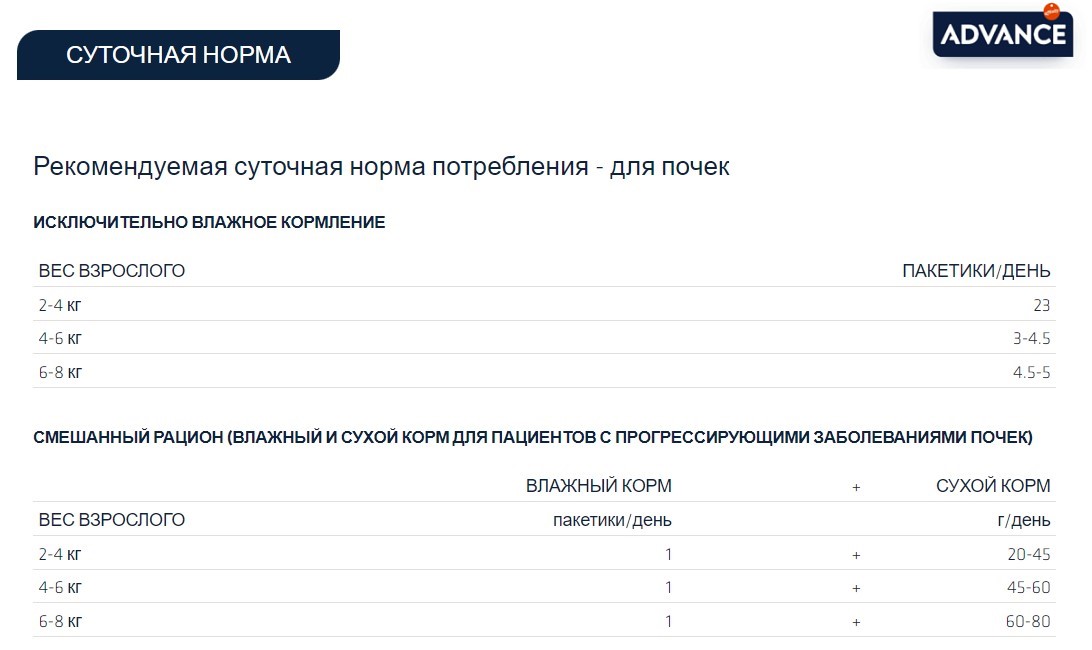
Task: Select the 6-8 кг row in mixed table
Action: point(544,620)
